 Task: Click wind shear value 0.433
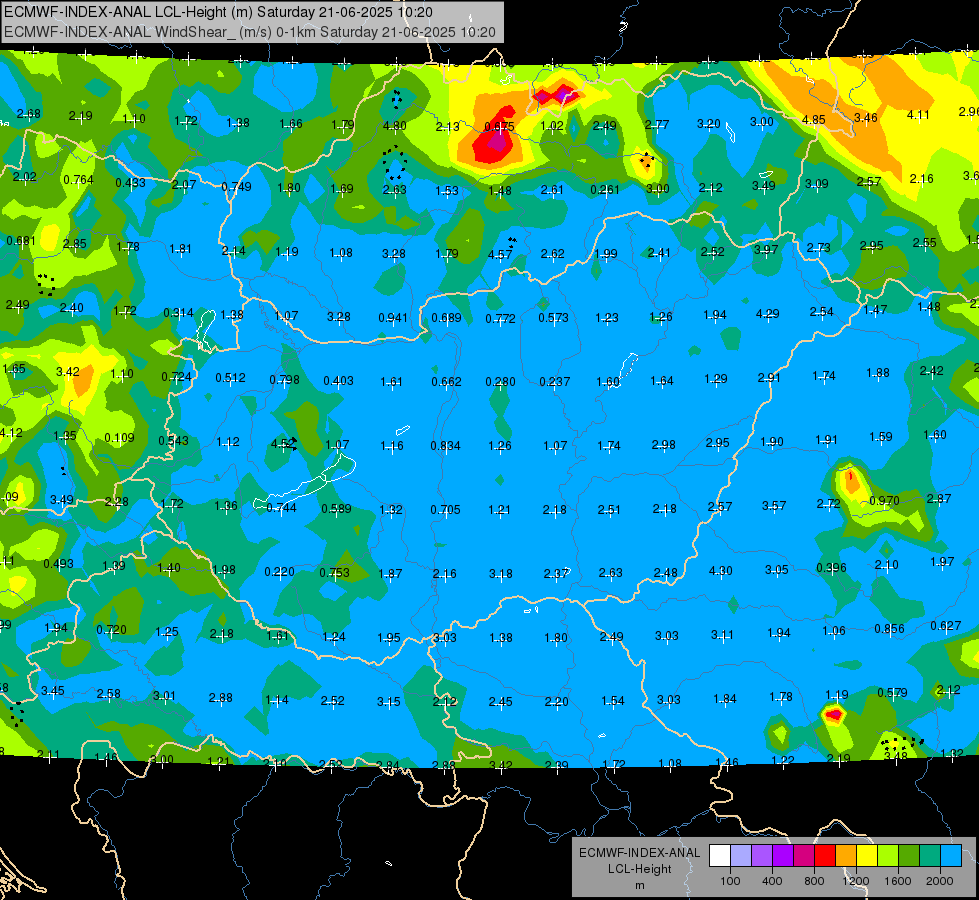(130, 183)
